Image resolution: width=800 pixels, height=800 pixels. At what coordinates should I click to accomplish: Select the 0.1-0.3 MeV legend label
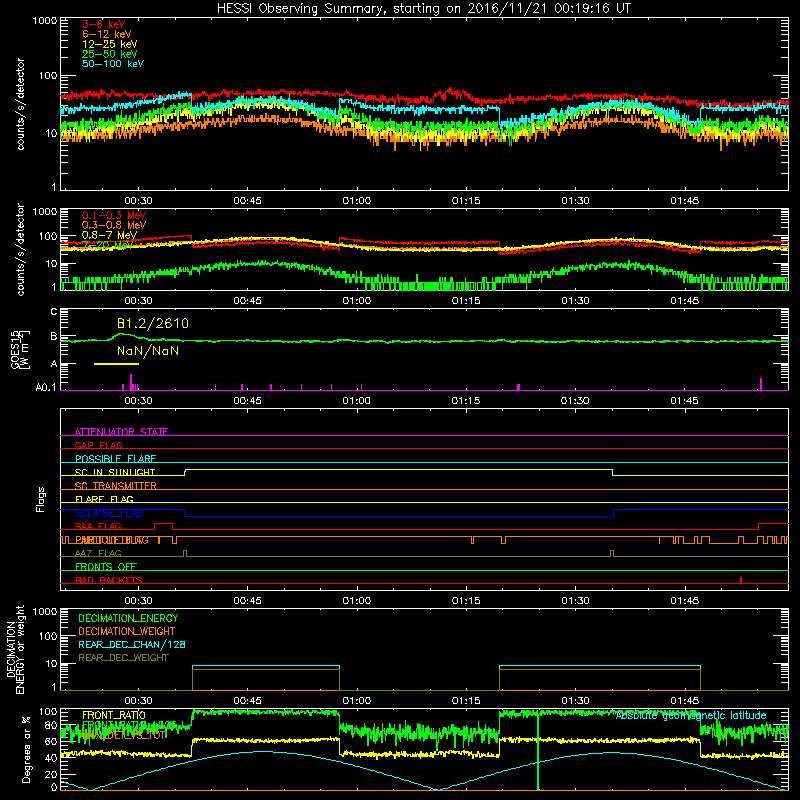pyautogui.click(x=114, y=215)
